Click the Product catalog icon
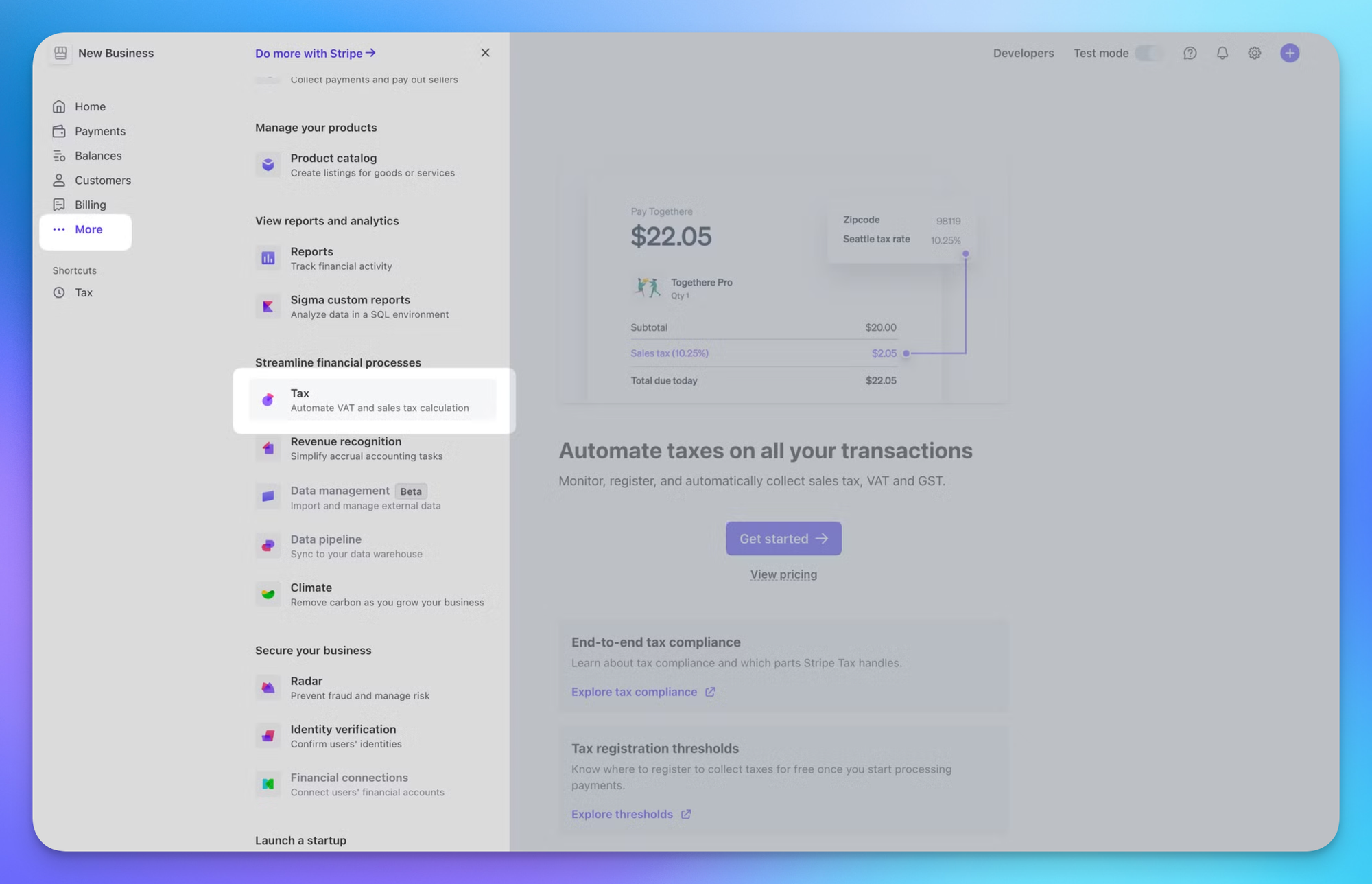The image size is (1372, 884). coord(268,165)
